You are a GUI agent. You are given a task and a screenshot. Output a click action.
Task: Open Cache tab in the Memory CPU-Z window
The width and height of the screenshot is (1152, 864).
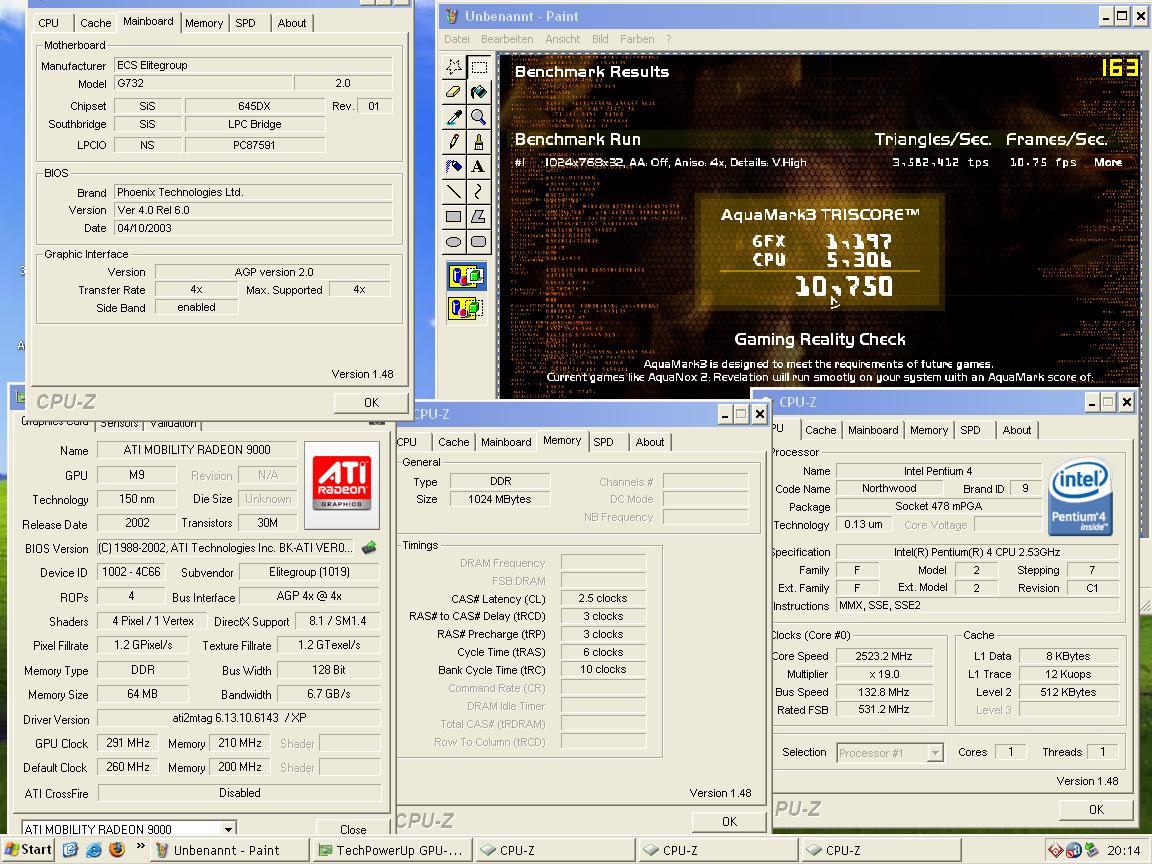(453, 442)
